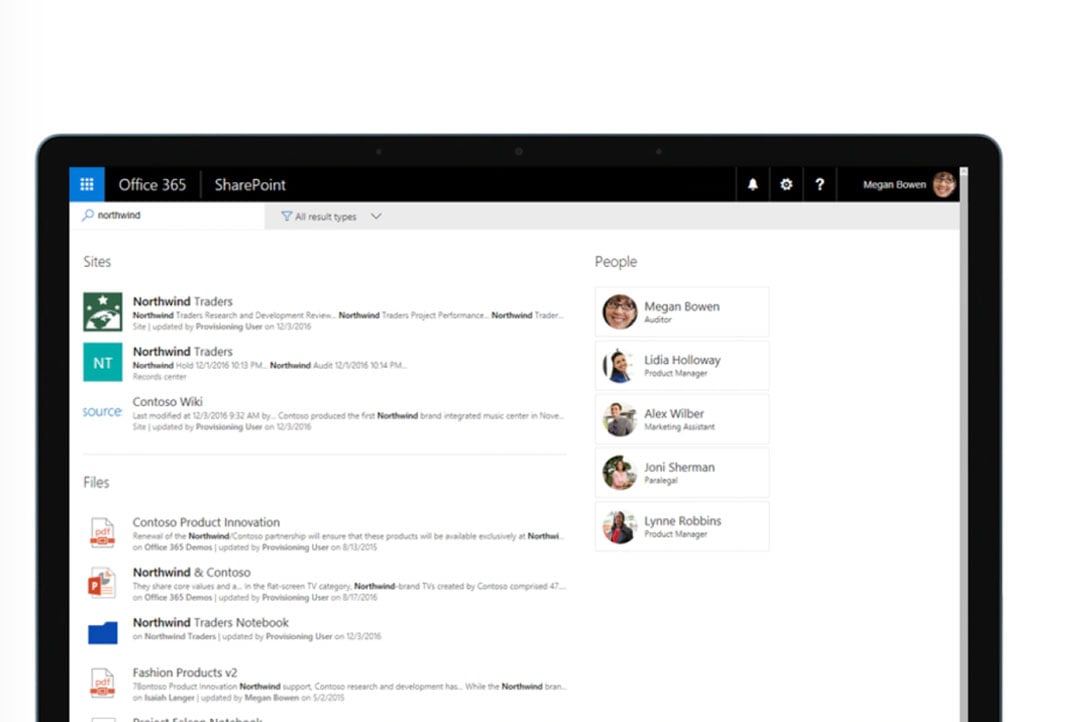The width and height of the screenshot is (1078, 722).
Task: Open Northwind & Contoso file
Action: tap(191, 572)
